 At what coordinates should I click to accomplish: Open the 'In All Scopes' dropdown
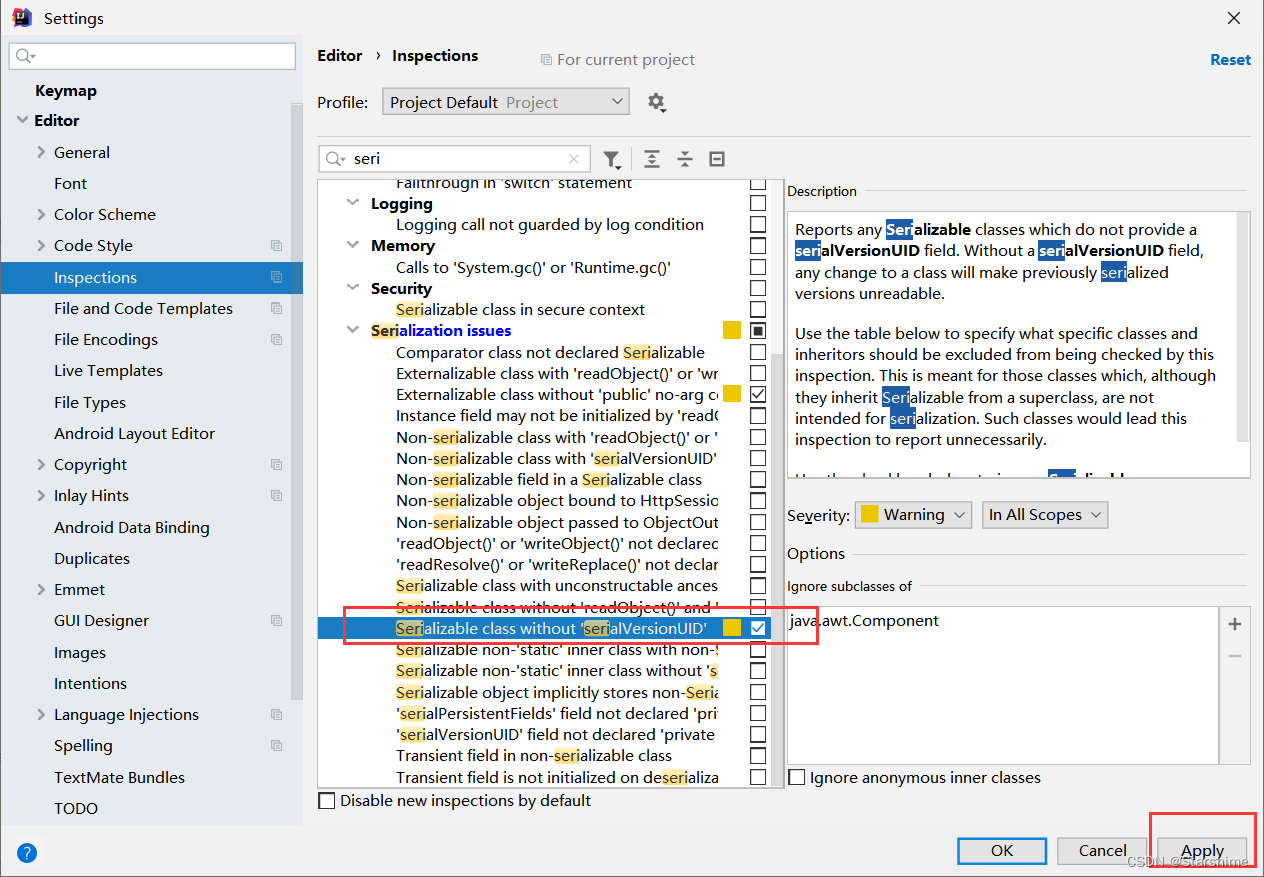click(1045, 514)
